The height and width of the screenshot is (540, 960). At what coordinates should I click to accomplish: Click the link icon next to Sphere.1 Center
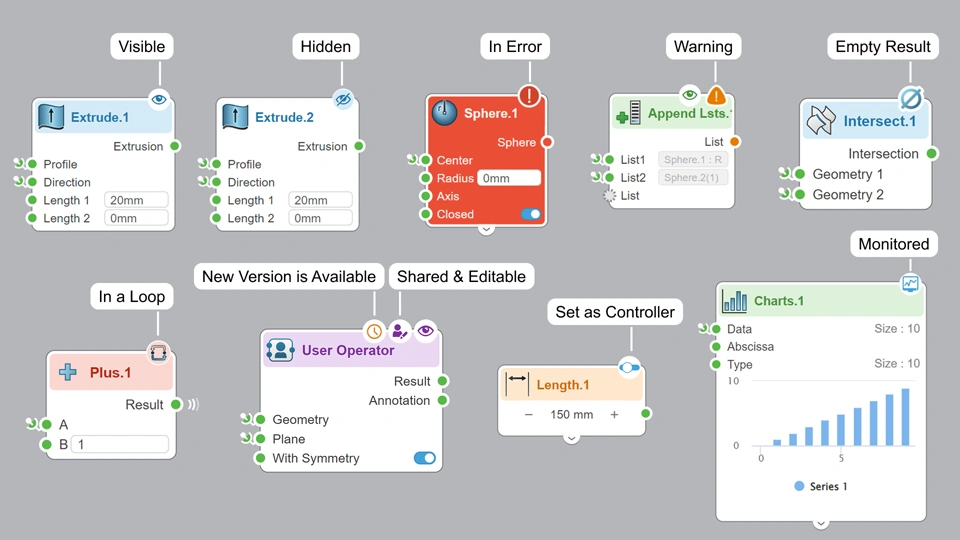(413, 160)
